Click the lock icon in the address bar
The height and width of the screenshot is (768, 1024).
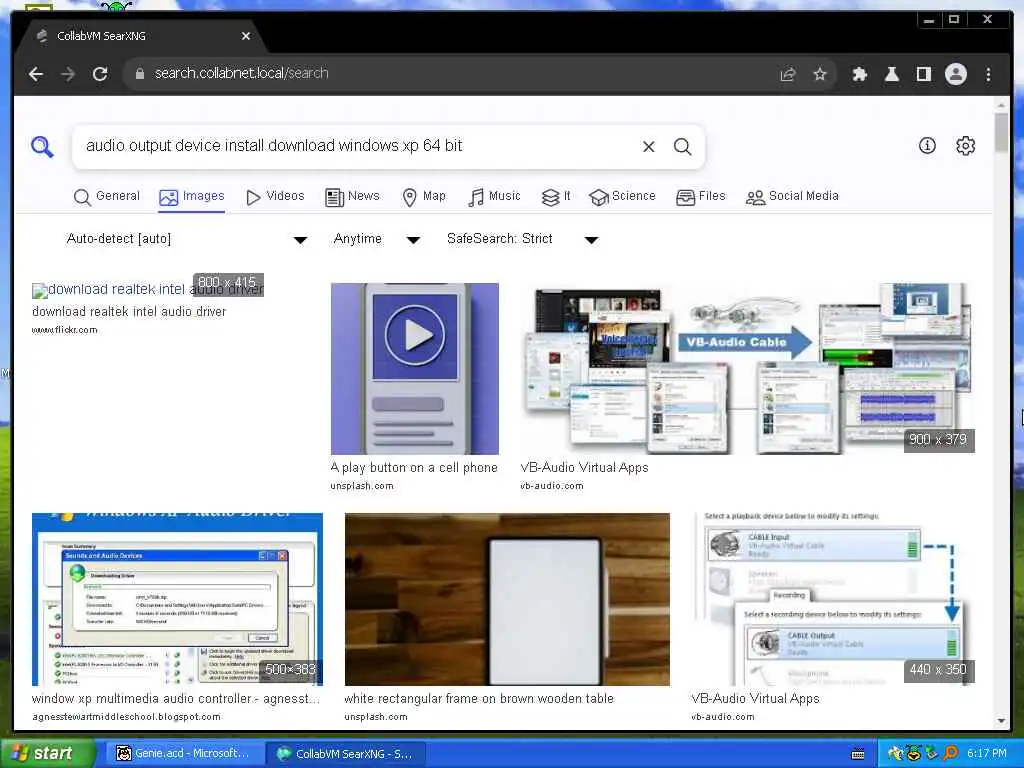point(139,74)
